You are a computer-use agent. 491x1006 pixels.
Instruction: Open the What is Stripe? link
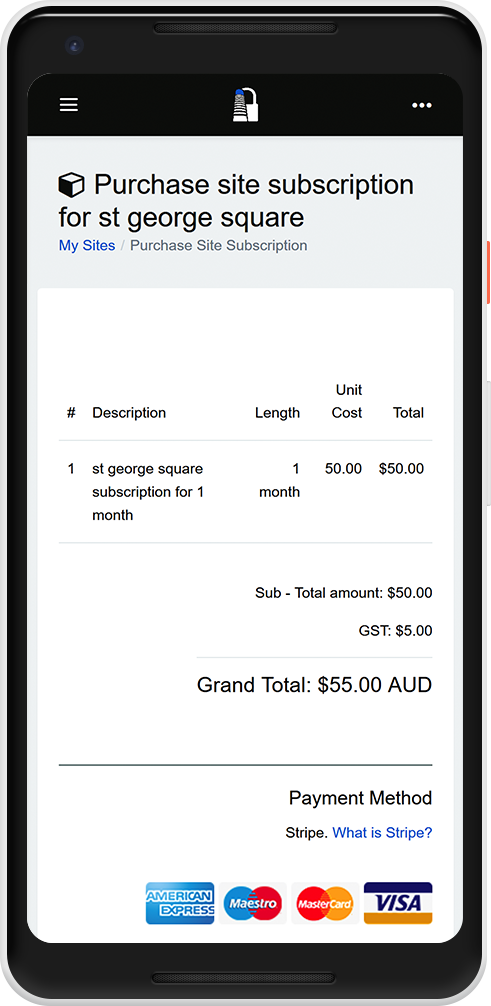(x=383, y=833)
